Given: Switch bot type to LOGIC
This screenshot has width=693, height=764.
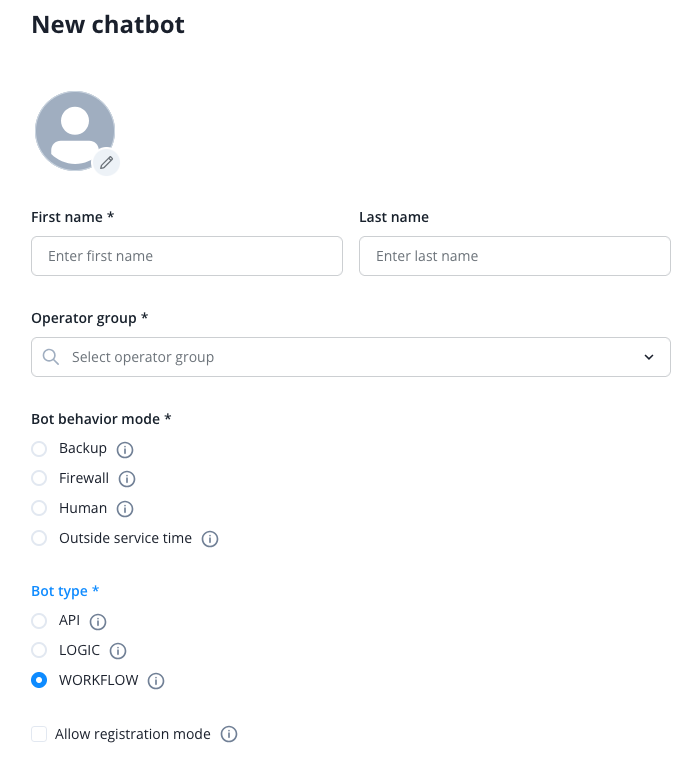Looking at the screenshot, I should 39,650.
